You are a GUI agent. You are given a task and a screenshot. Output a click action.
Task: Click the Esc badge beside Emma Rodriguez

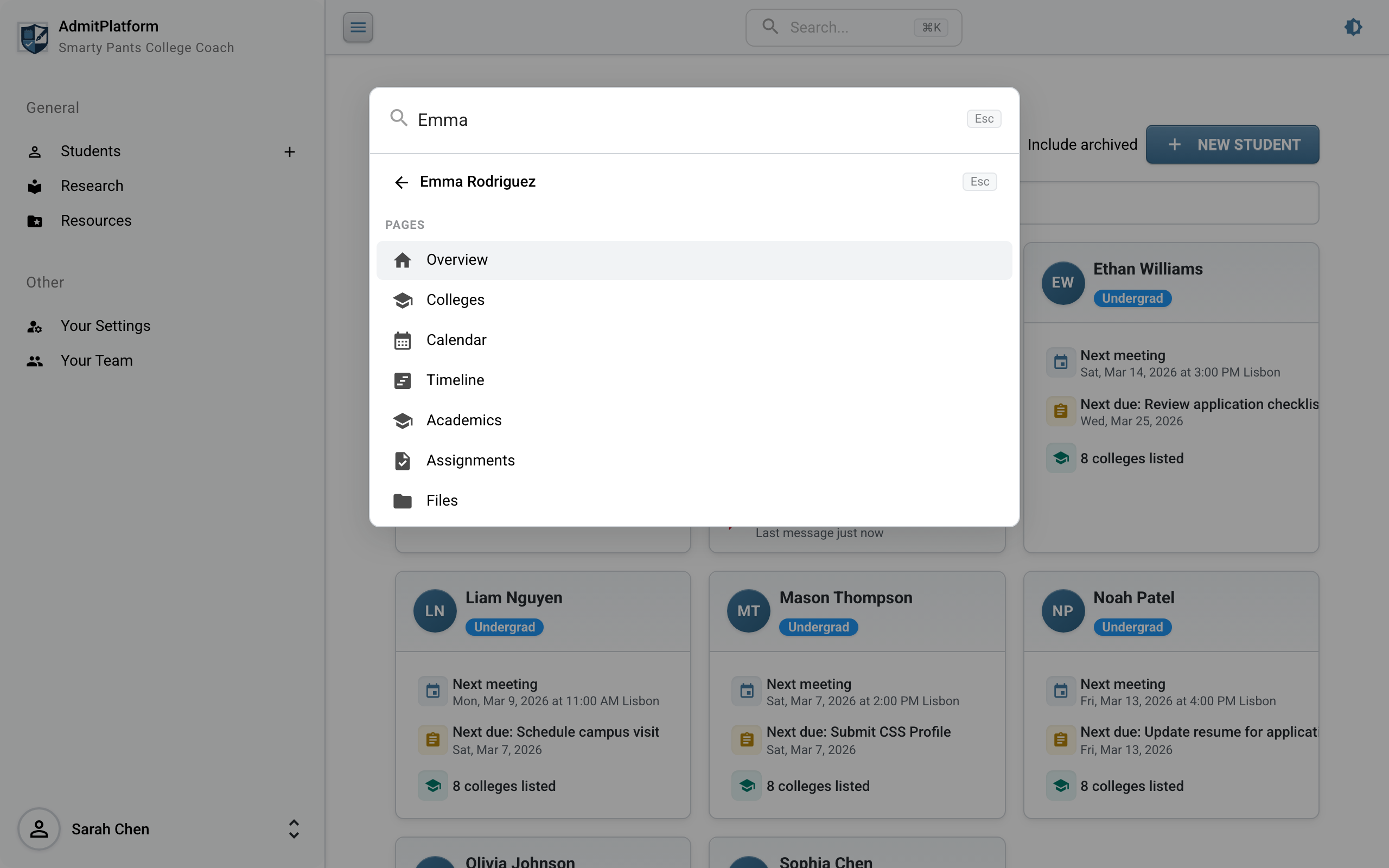click(979, 182)
